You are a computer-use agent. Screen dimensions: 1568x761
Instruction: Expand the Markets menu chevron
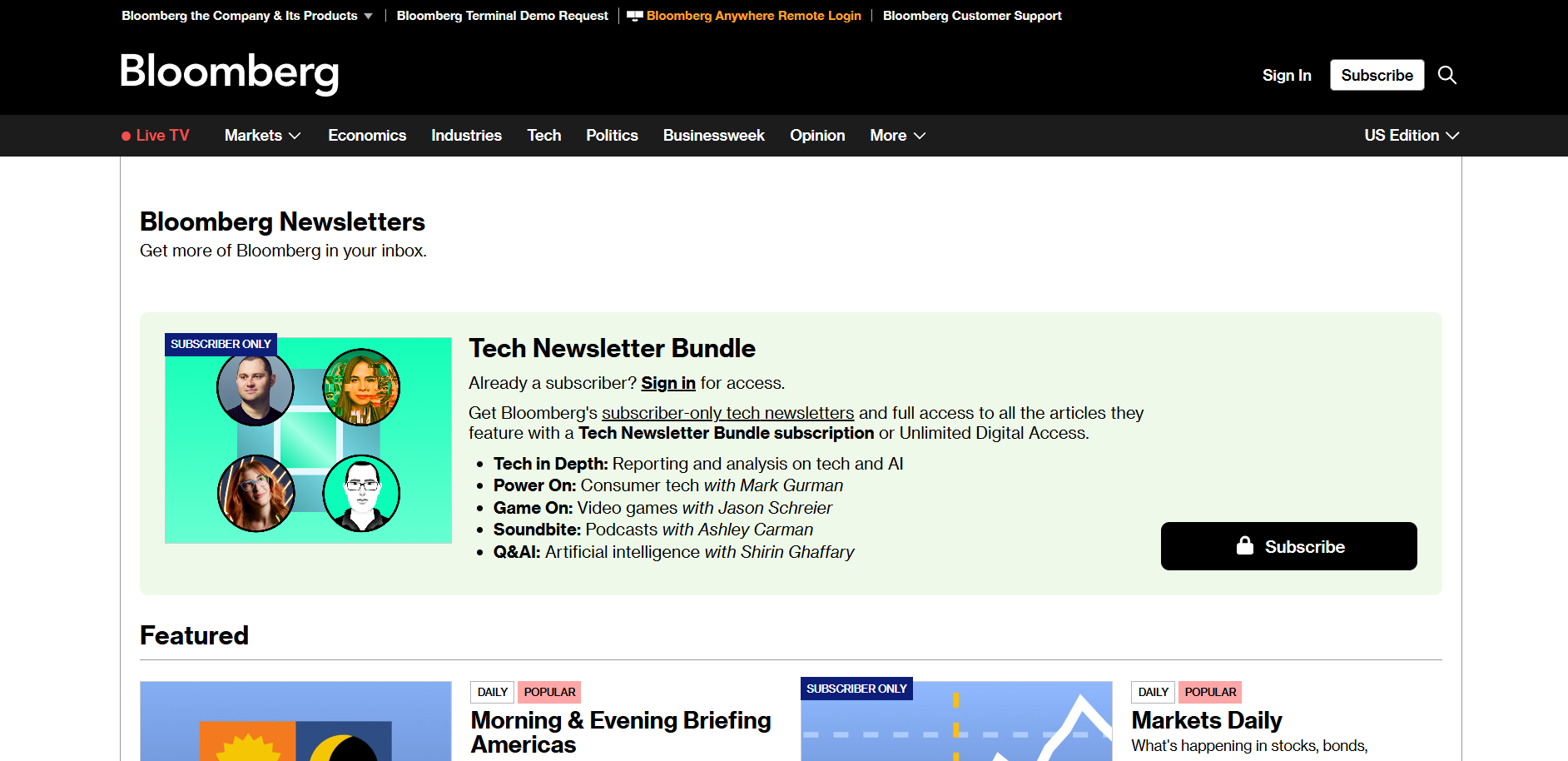pos(295,136)
